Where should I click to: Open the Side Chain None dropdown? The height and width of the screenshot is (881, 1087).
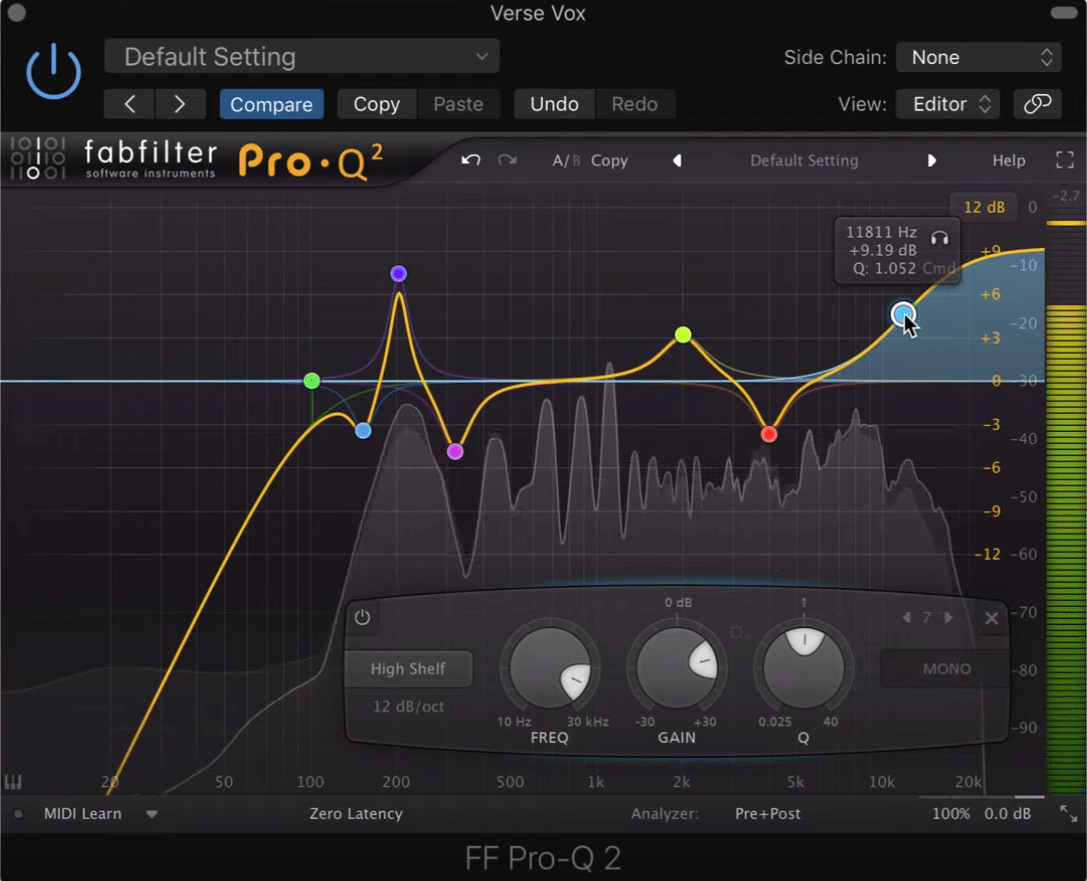tap(979, 58)
